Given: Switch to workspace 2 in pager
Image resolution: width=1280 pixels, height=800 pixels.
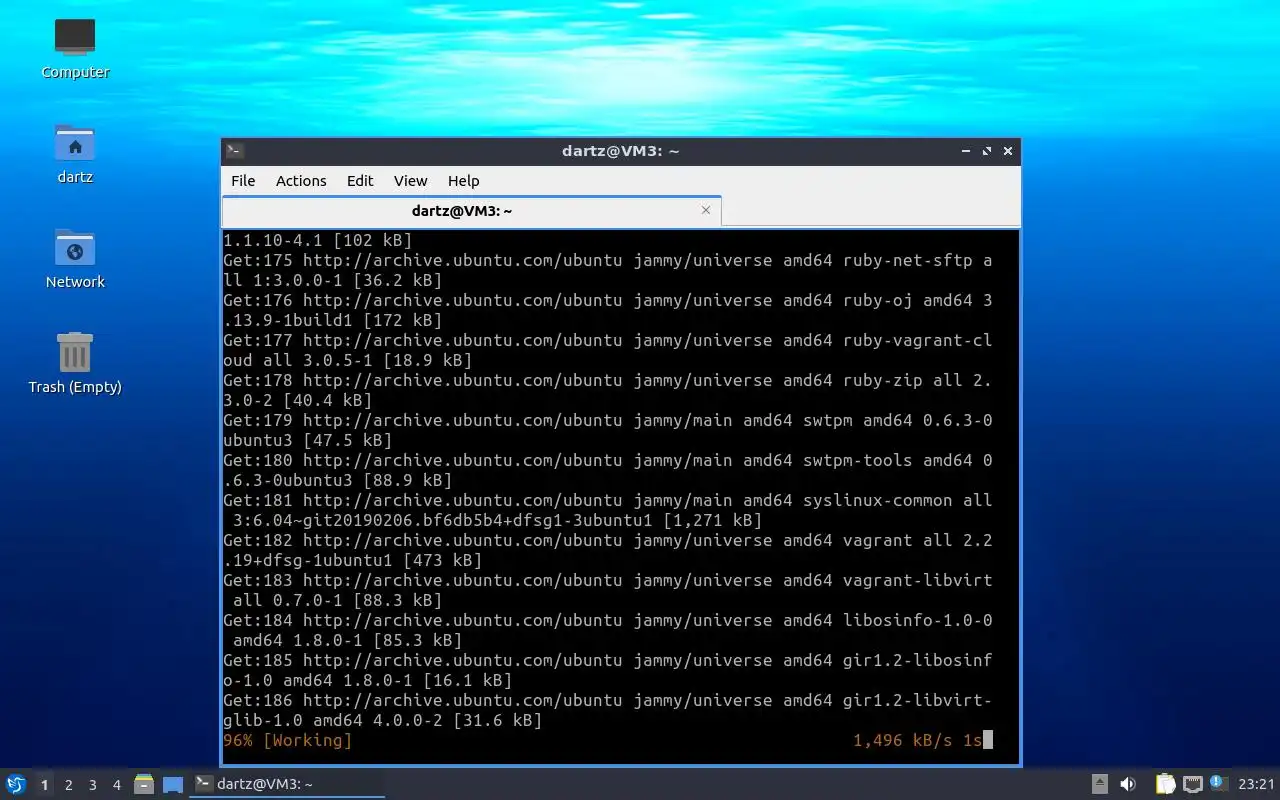Looking at the screenshot, I should pos(68,785).
